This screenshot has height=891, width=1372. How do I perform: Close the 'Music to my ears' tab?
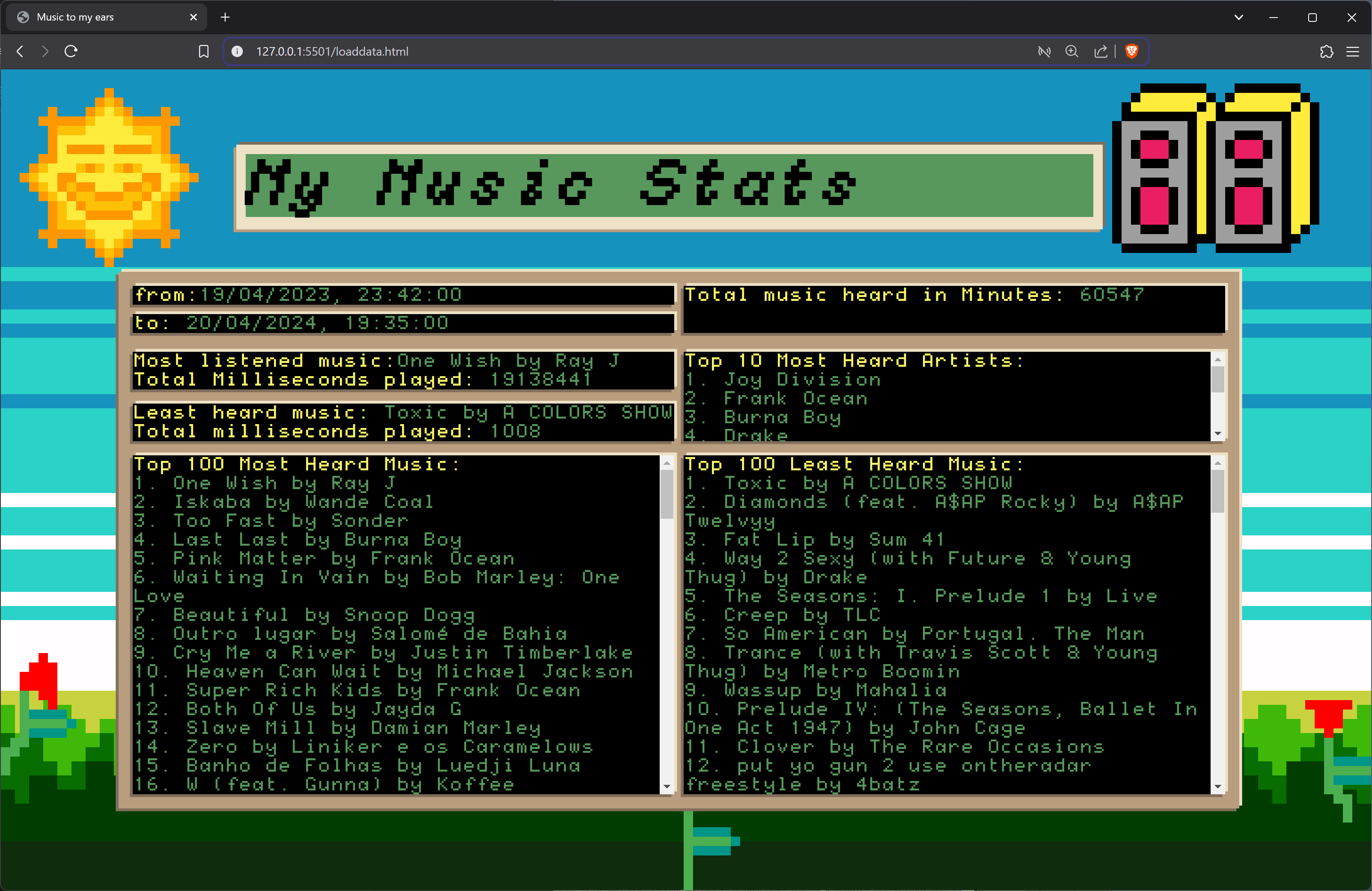pos(193,17)
